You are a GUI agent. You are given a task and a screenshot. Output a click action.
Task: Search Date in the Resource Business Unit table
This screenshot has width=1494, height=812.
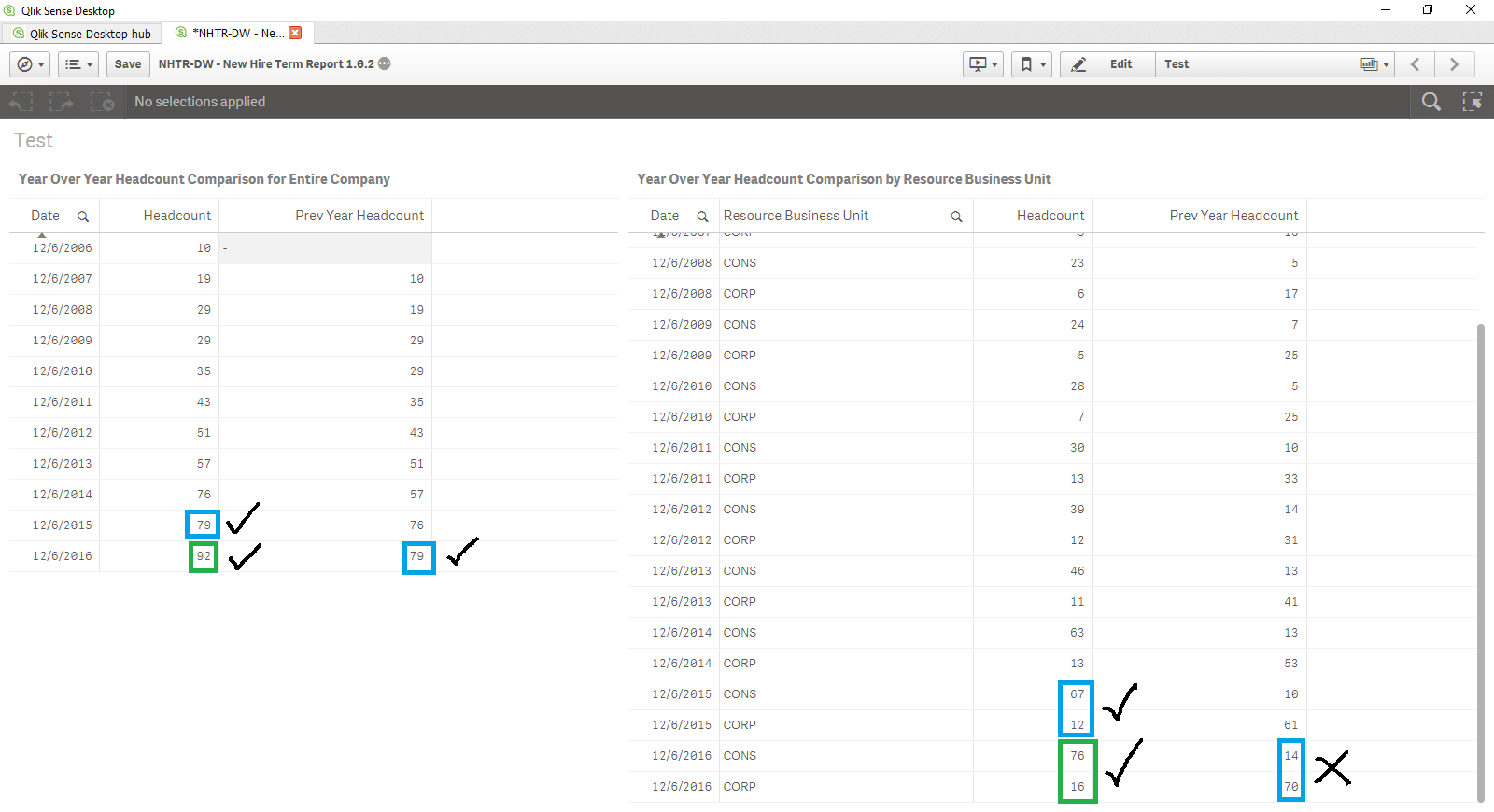click(x=703, y=217)
